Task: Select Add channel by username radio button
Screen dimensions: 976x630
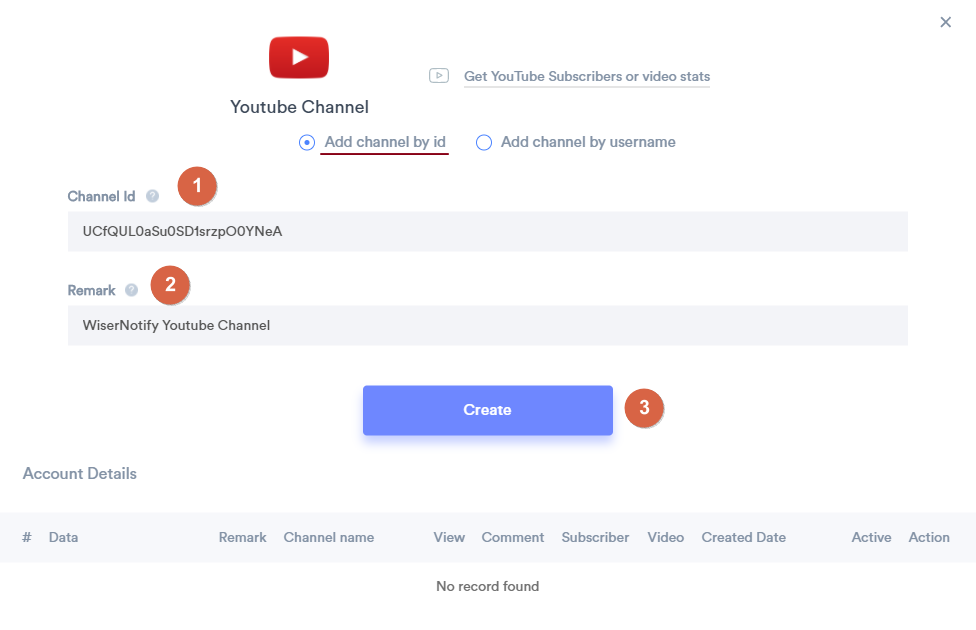Action: (x=484, y=143)
